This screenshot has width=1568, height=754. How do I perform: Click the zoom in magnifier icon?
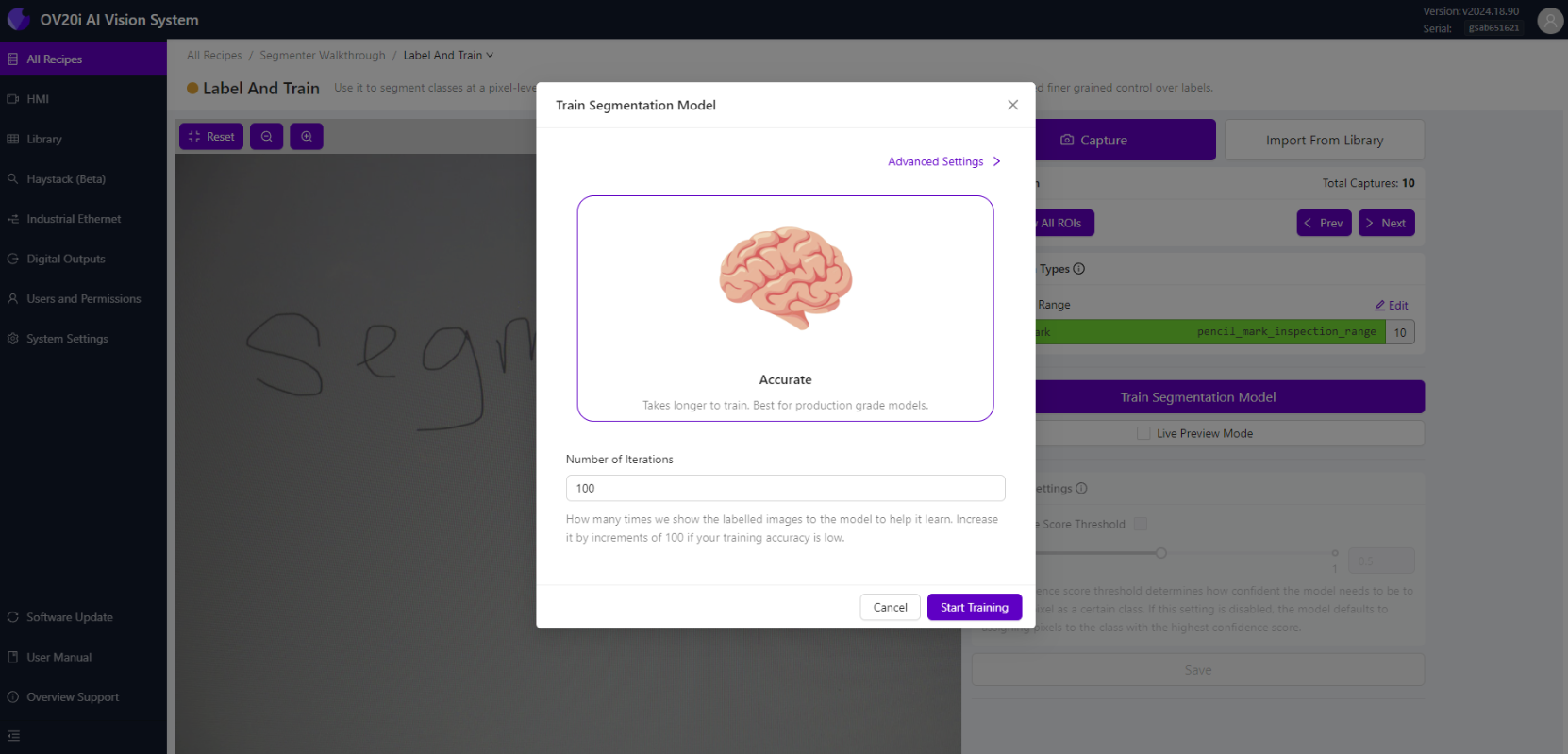pos(307,137)
